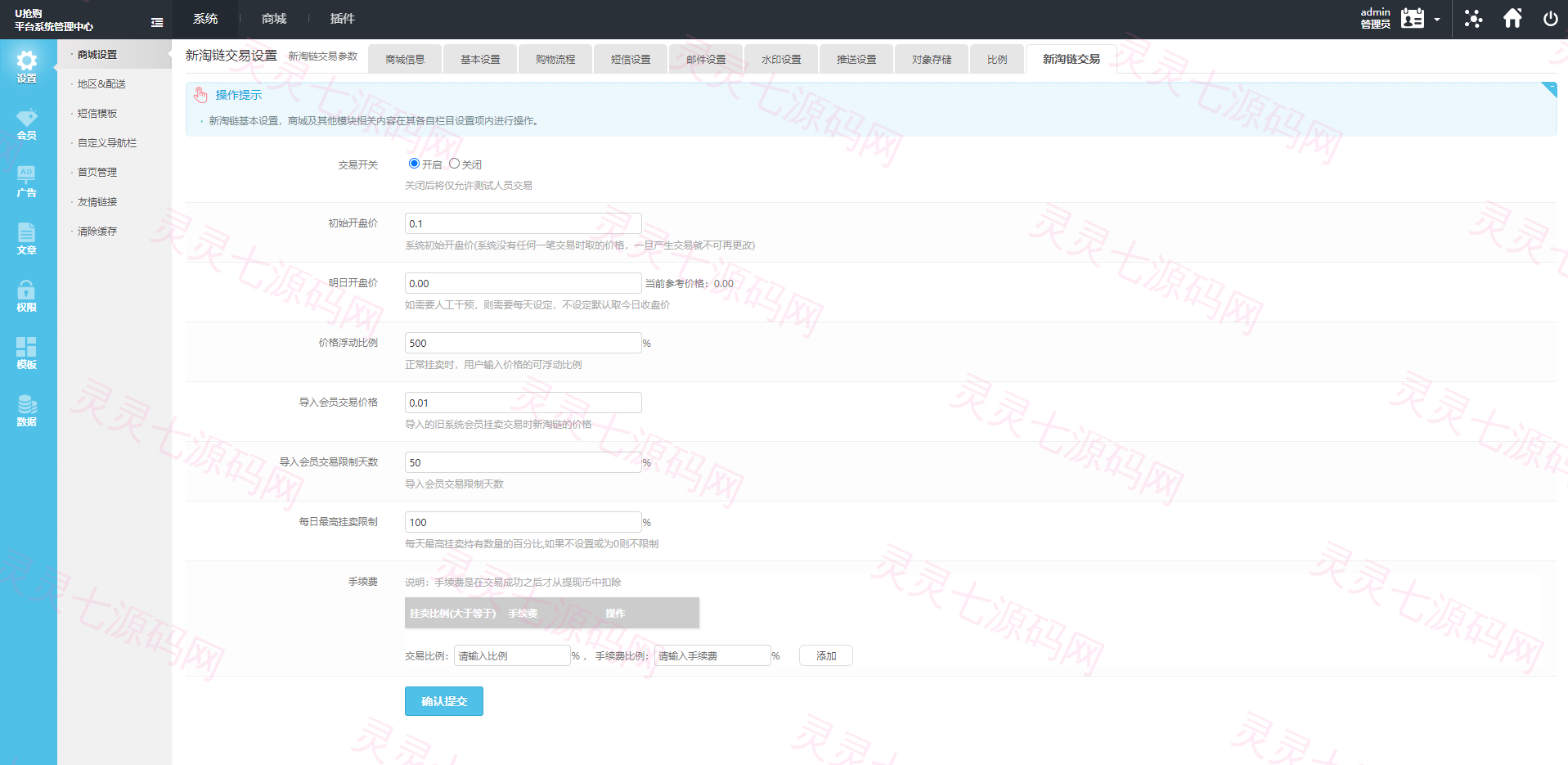Click the admin user avatar icon
Image resolution: width=1568 pixels, height=765 pixels.
1413,18
